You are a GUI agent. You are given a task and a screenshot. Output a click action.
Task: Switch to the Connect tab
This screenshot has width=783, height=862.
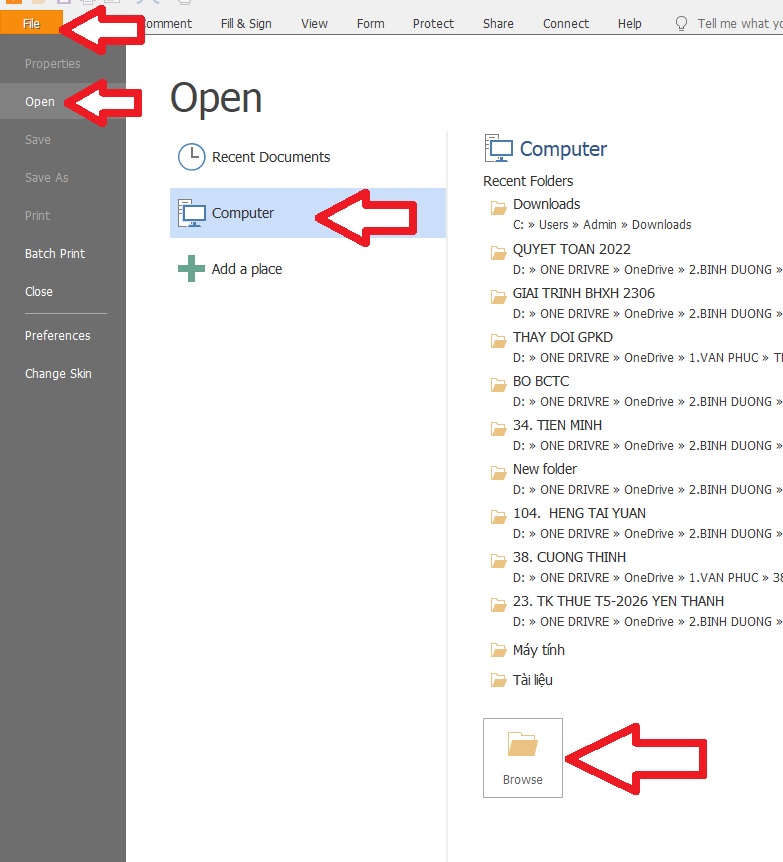566,24
